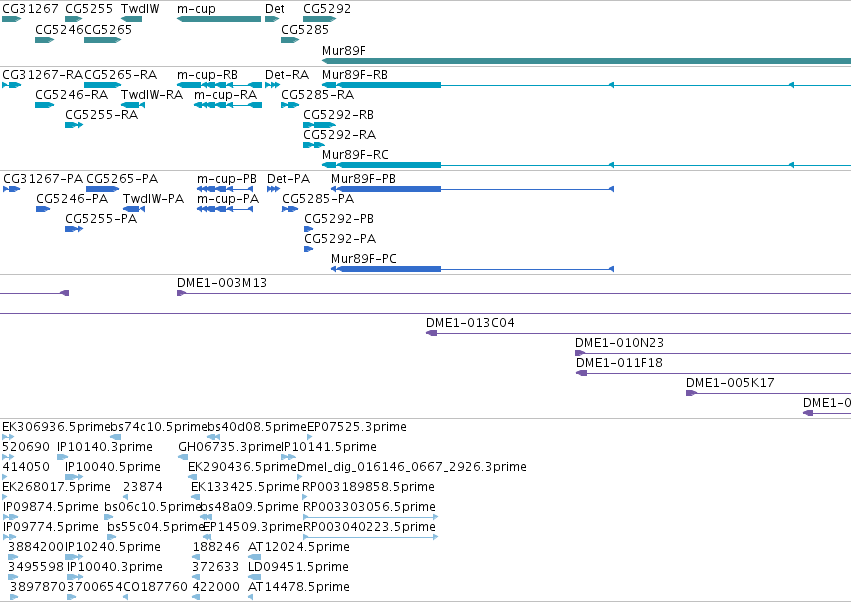Screen dimensions: 851x602
Task: Select the IP10141.5prime EST label
Action: click(x=330, y=447)
